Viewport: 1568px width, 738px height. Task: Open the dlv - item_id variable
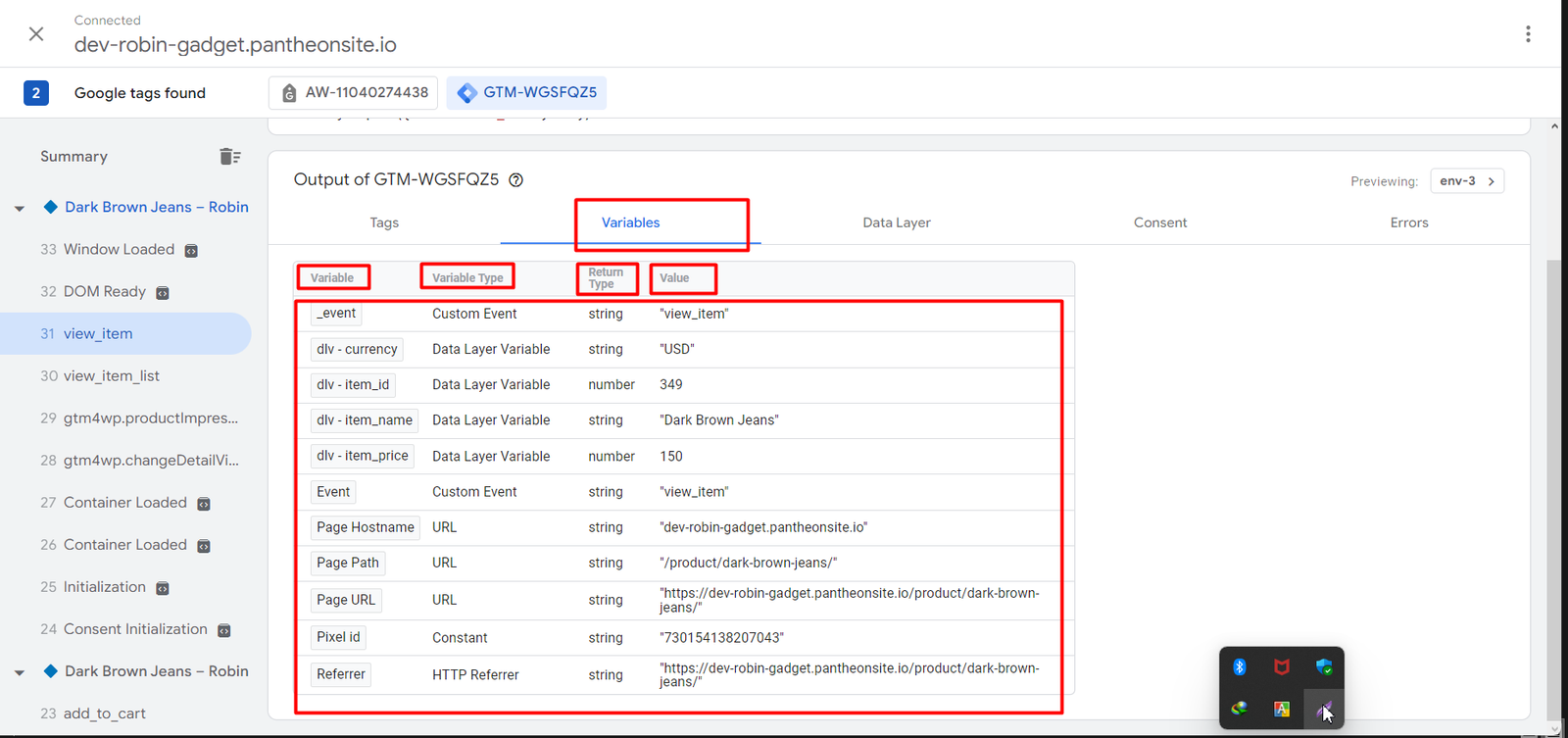(x=353, y=385)
